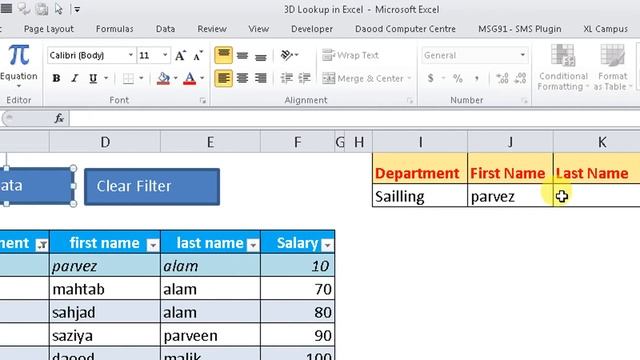The height and width of the screenshot is (360, 640).
Task: Increase decimal places icon
Action: click(x=502, y=78)
